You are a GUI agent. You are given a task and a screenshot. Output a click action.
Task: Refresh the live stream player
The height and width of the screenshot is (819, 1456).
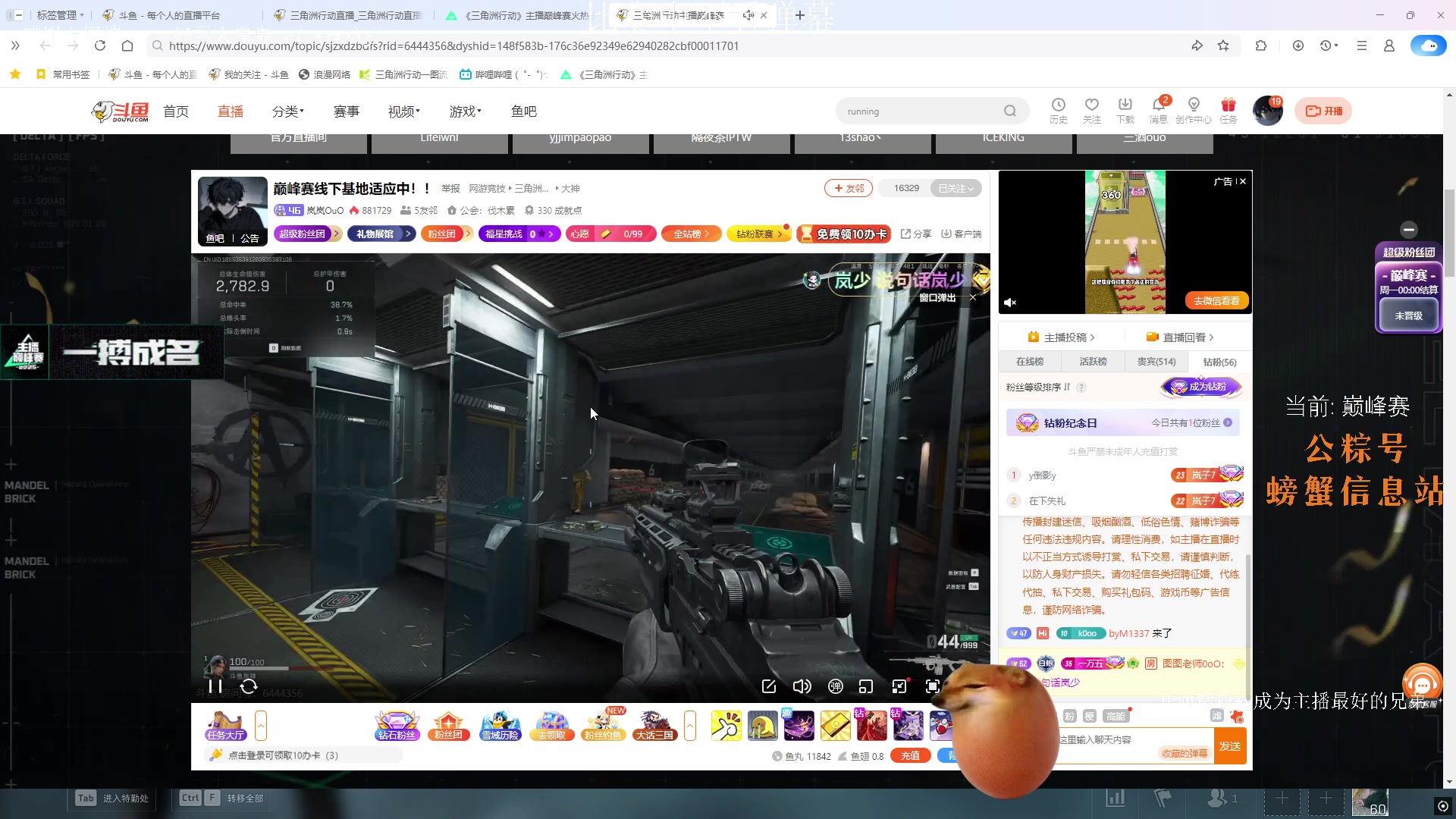(x=249, y=686)
